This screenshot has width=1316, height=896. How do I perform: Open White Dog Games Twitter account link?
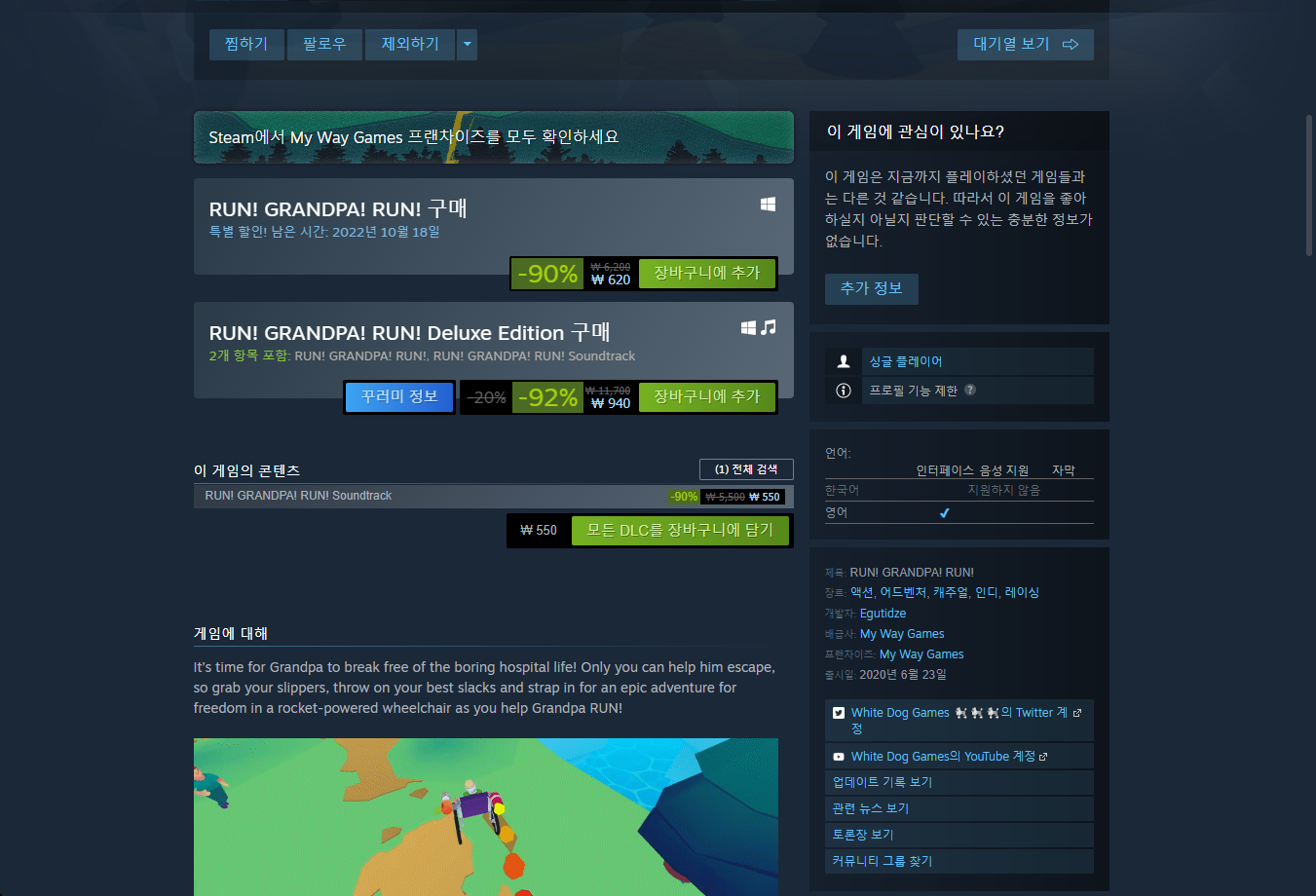959,720
